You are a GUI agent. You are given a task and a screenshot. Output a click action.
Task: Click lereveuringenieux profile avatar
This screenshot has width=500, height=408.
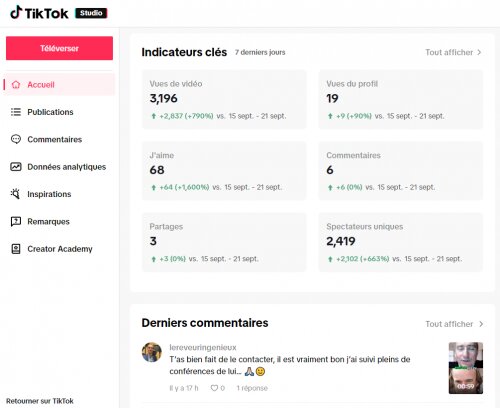click(x=152, y=352)
